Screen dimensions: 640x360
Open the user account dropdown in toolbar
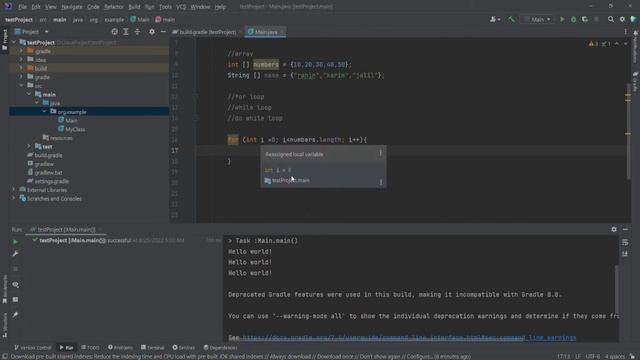(x=495, y=19)
